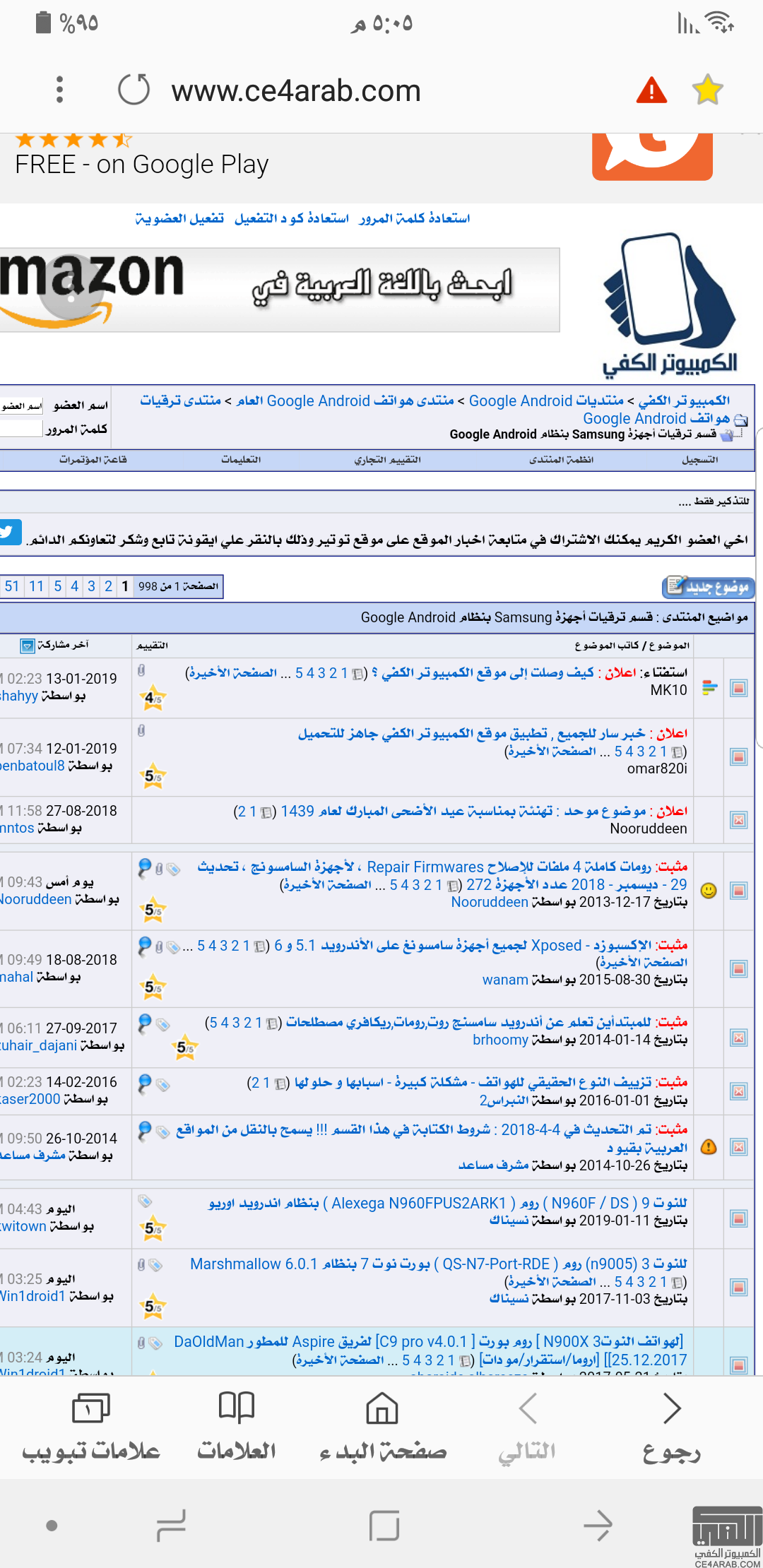Open last page of الإكسبوزد thread
Image resolution: width=763 pixels, height=1568 pixels.
click(642, 963)
